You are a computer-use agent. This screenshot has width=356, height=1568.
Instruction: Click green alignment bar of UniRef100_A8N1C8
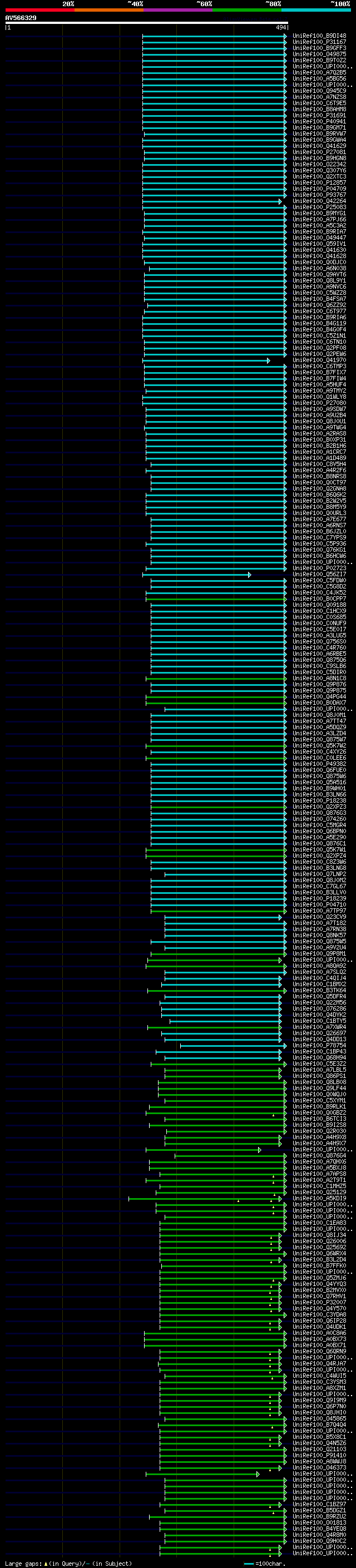[x=216, y=679]
